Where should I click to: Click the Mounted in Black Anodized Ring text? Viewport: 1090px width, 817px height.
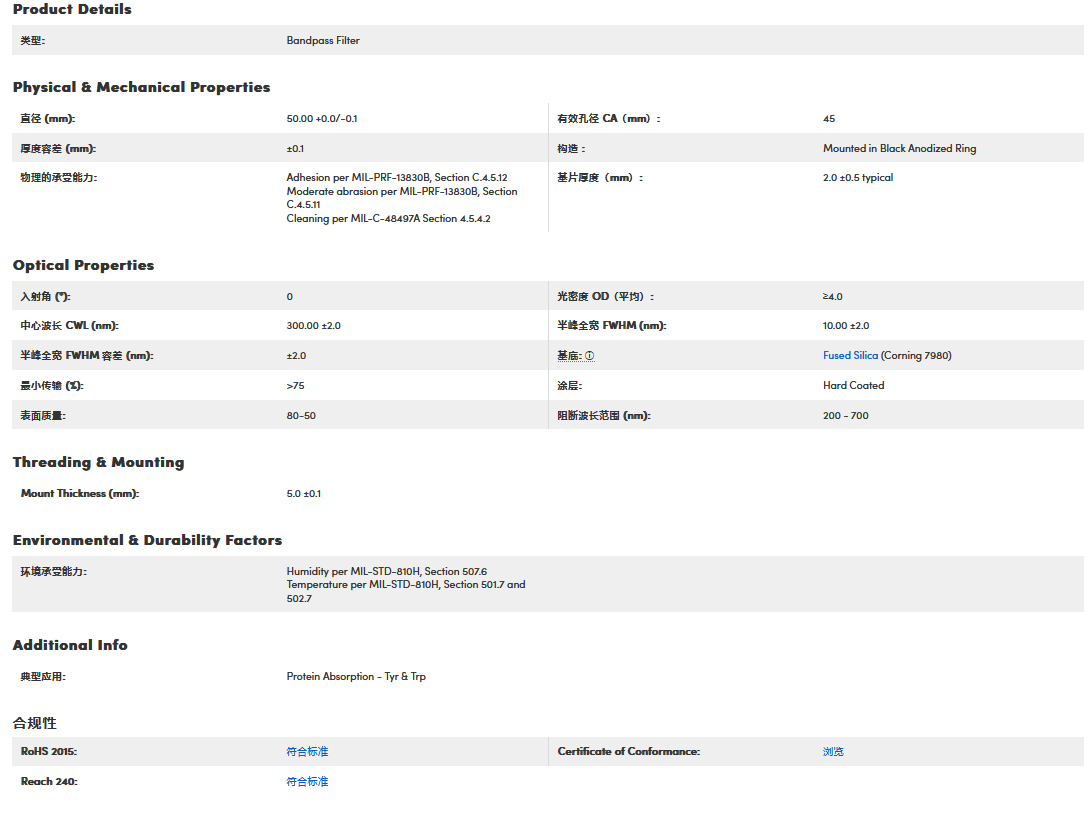[x=899, y=149]
